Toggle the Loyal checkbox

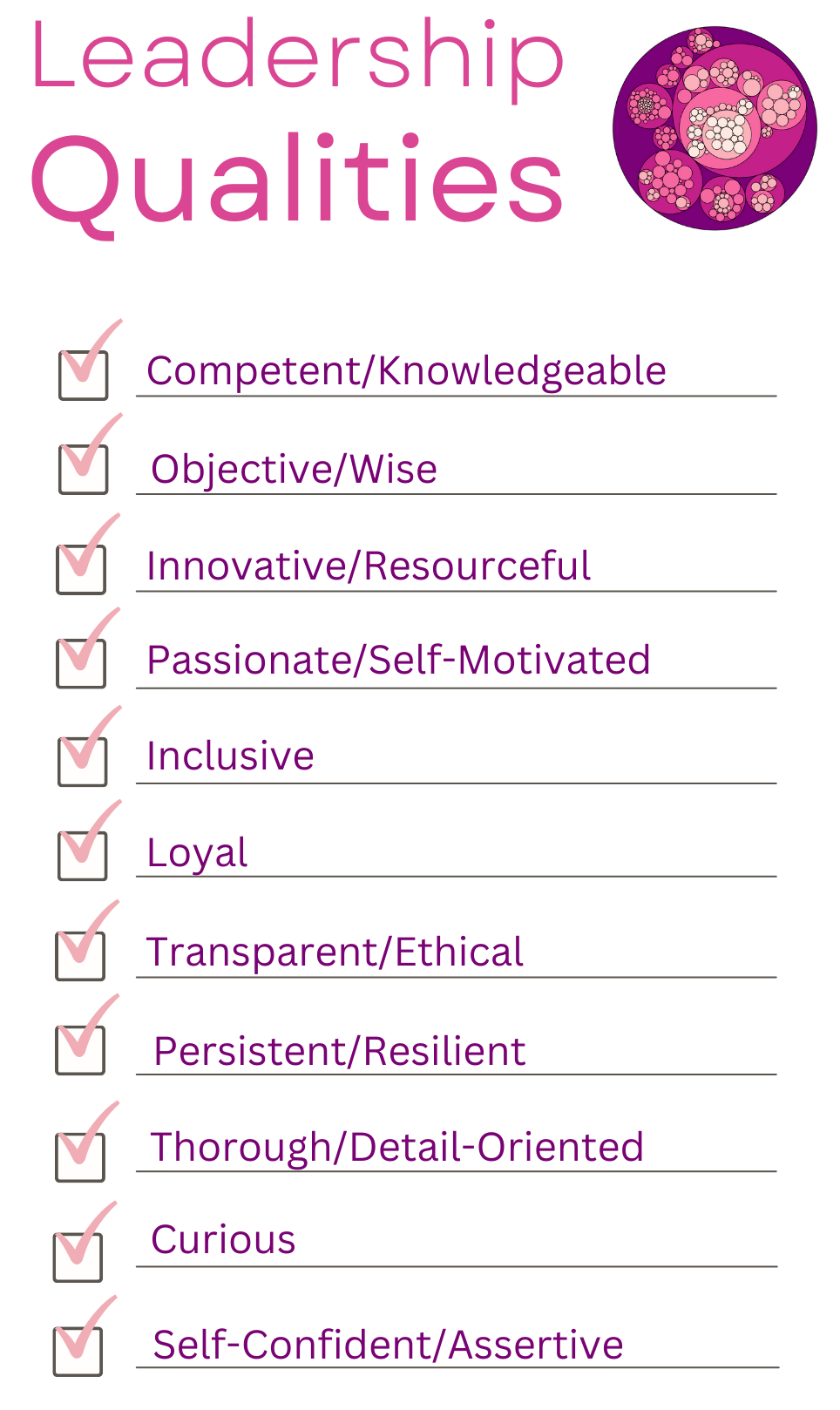(x=83, y=856)
